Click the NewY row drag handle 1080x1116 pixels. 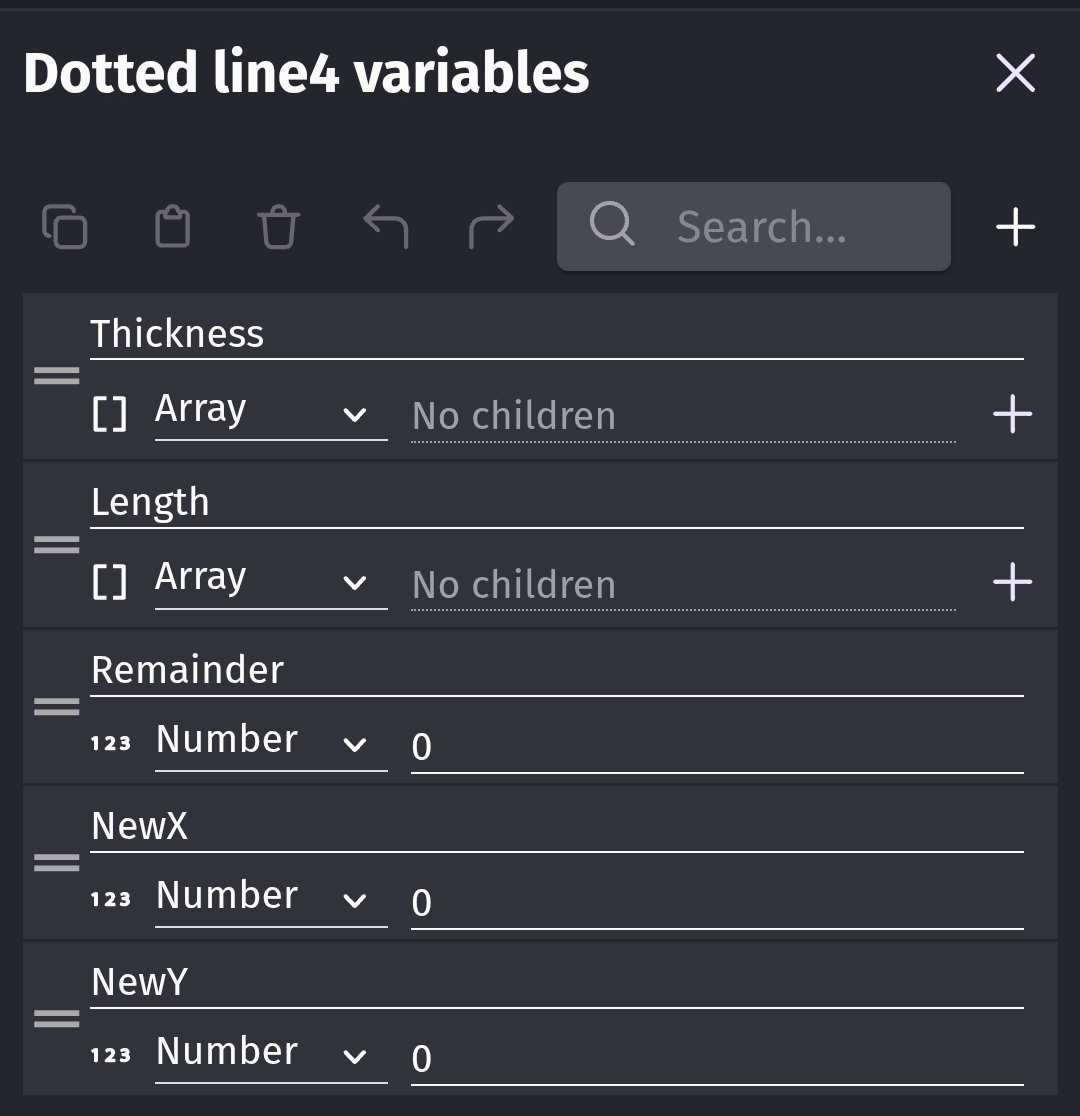click(57, 1019)
